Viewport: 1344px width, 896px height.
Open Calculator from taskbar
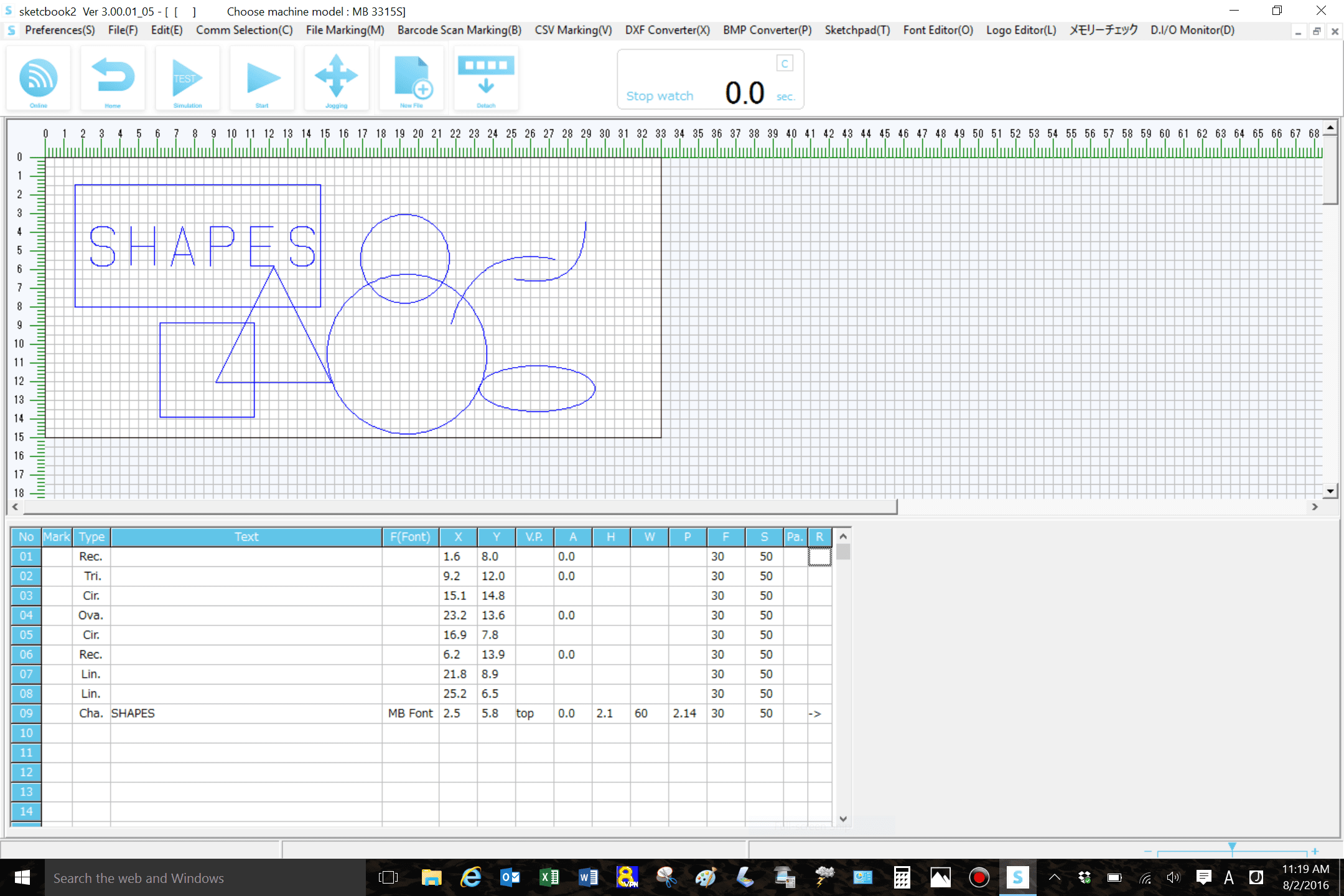tap(902, 878)
